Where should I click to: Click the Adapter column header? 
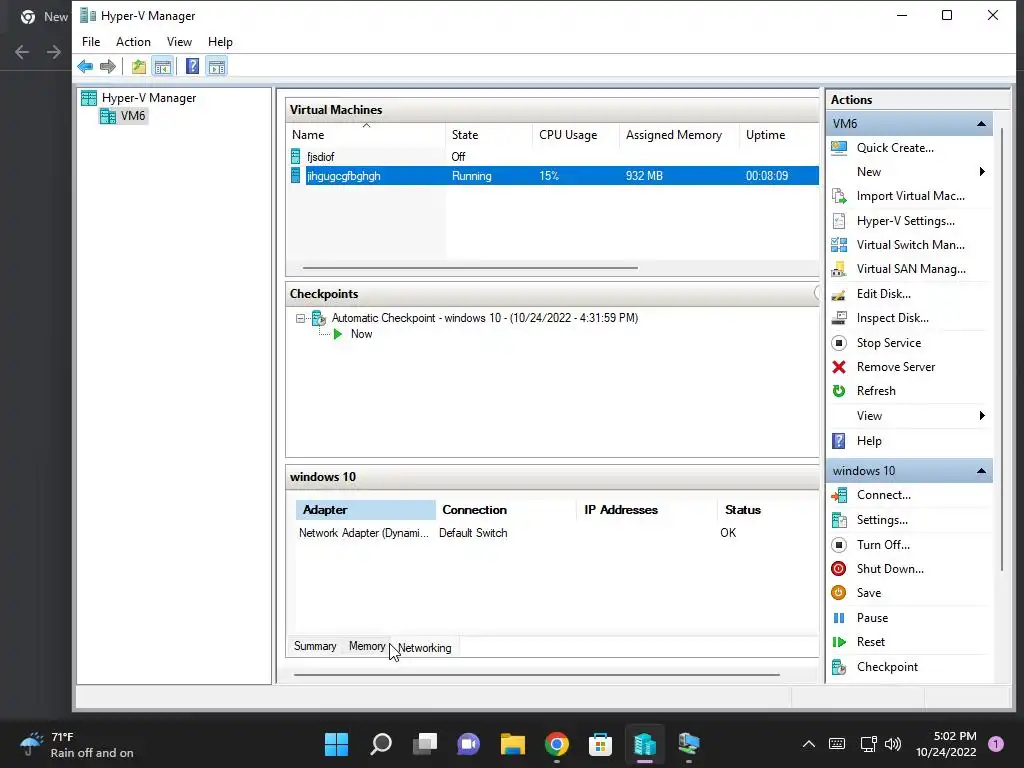[x=366, y=510]
